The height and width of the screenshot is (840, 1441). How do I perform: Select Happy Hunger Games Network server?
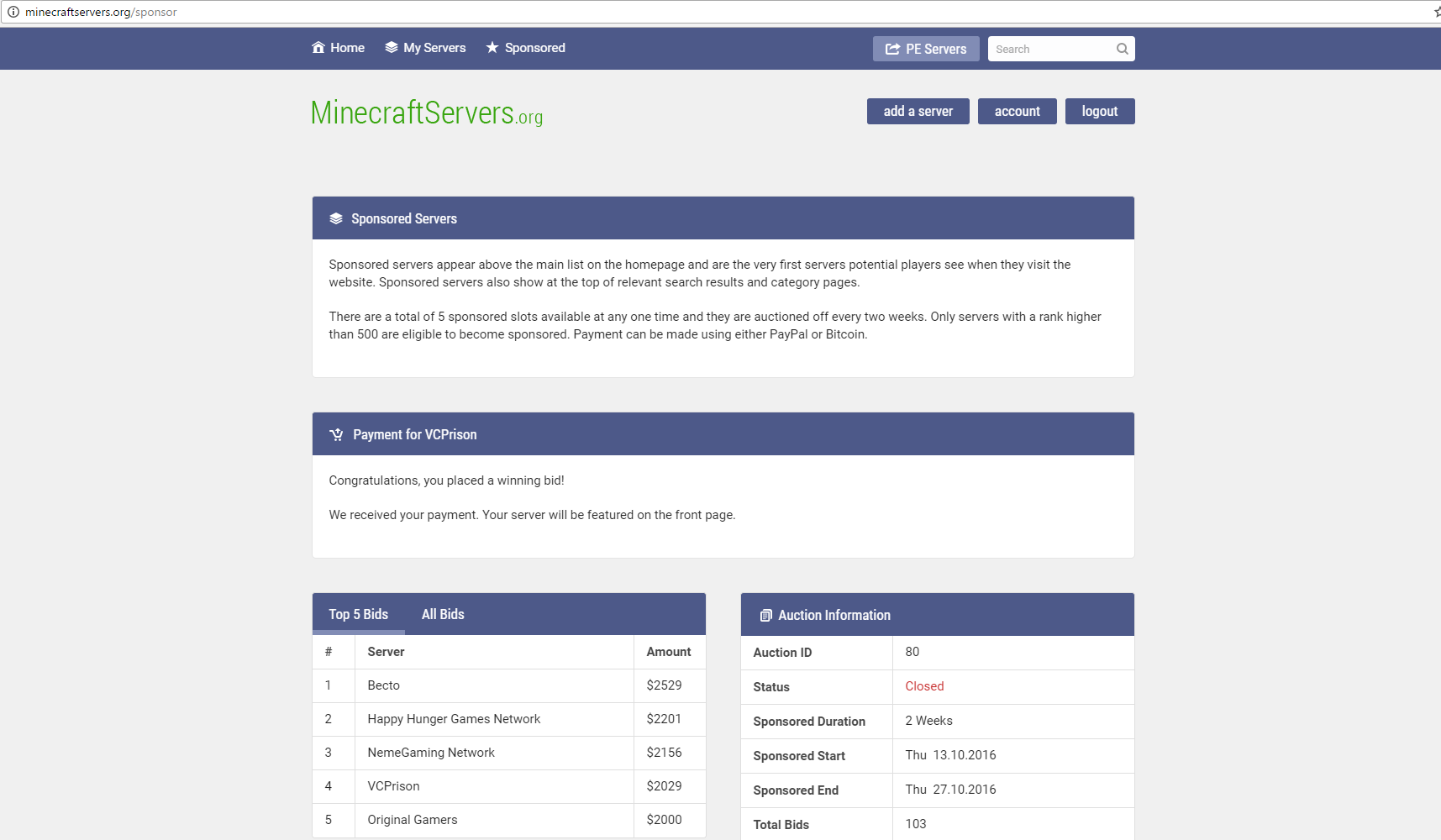coord(454,719)
